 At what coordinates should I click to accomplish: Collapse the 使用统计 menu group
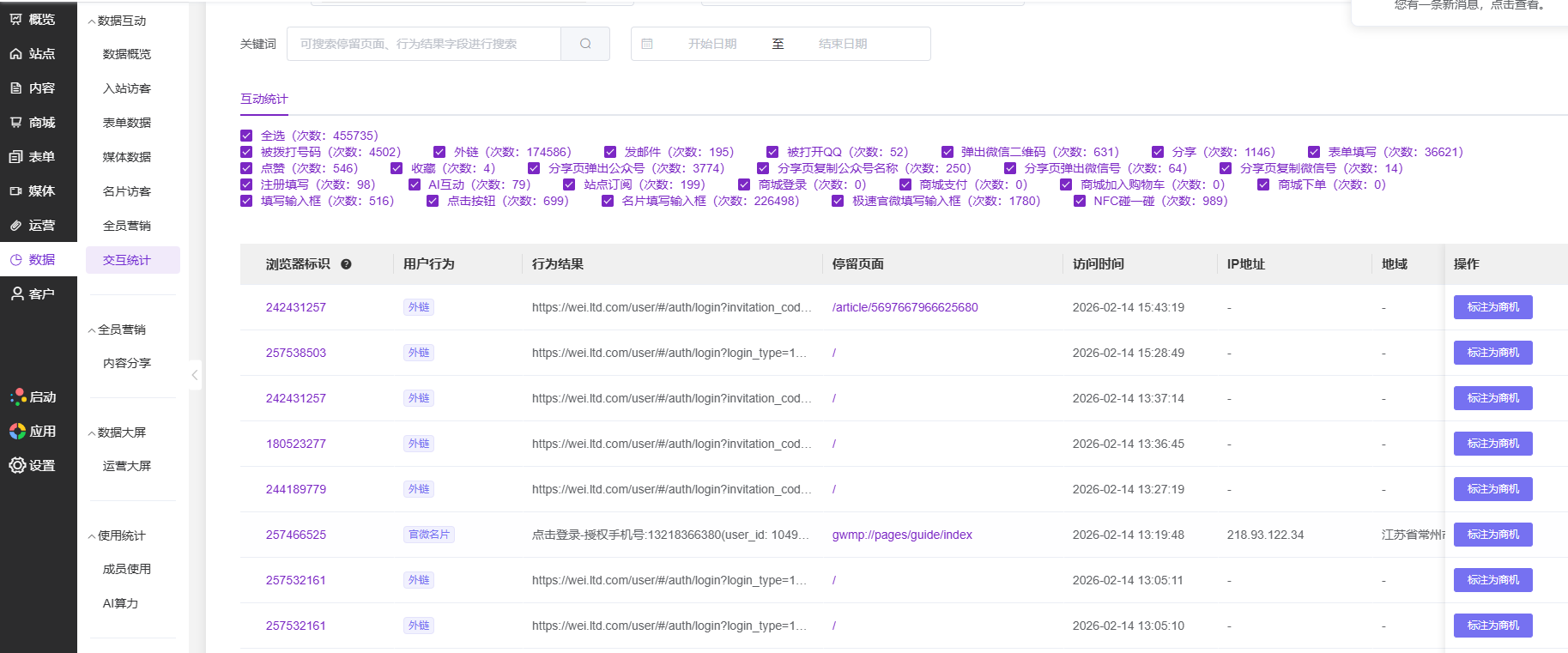pos(118,535)
